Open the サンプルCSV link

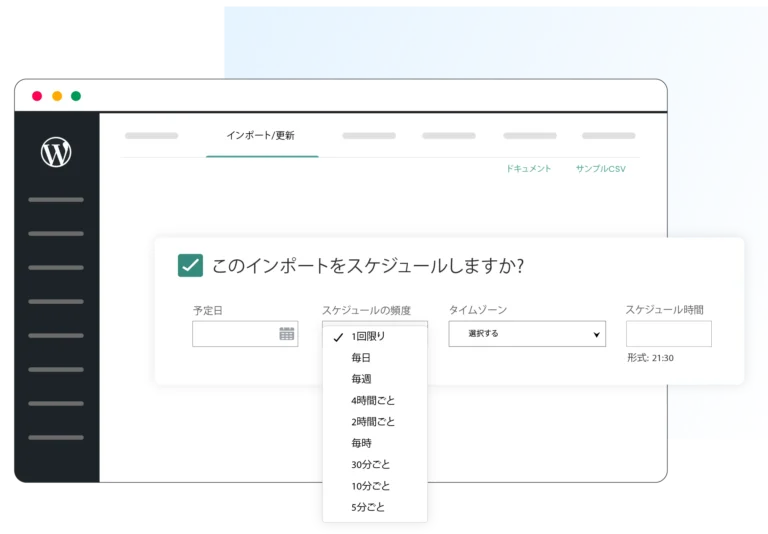[600, 169]
